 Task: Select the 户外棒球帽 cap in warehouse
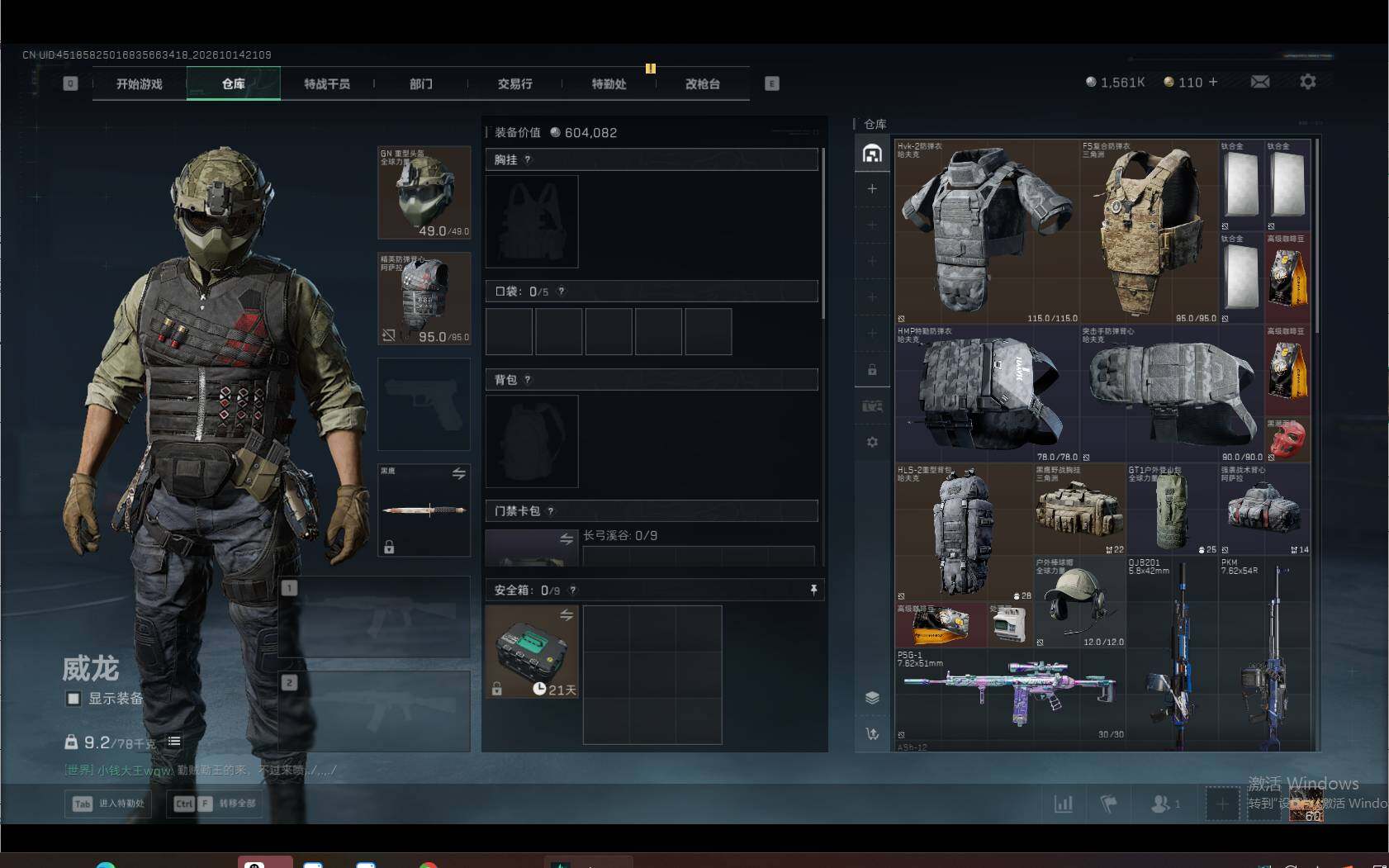1079,601
